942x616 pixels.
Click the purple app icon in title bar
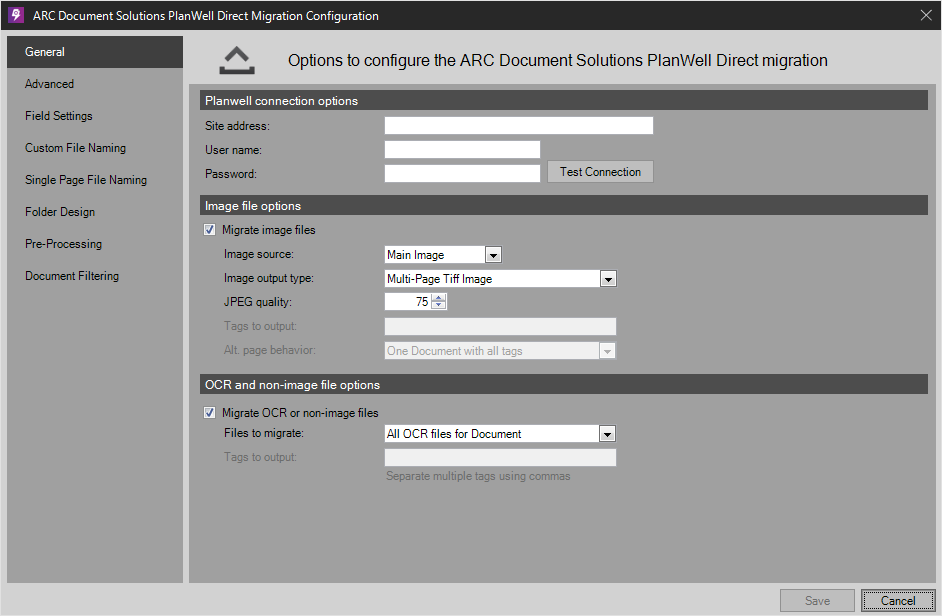tap(16, 15)
